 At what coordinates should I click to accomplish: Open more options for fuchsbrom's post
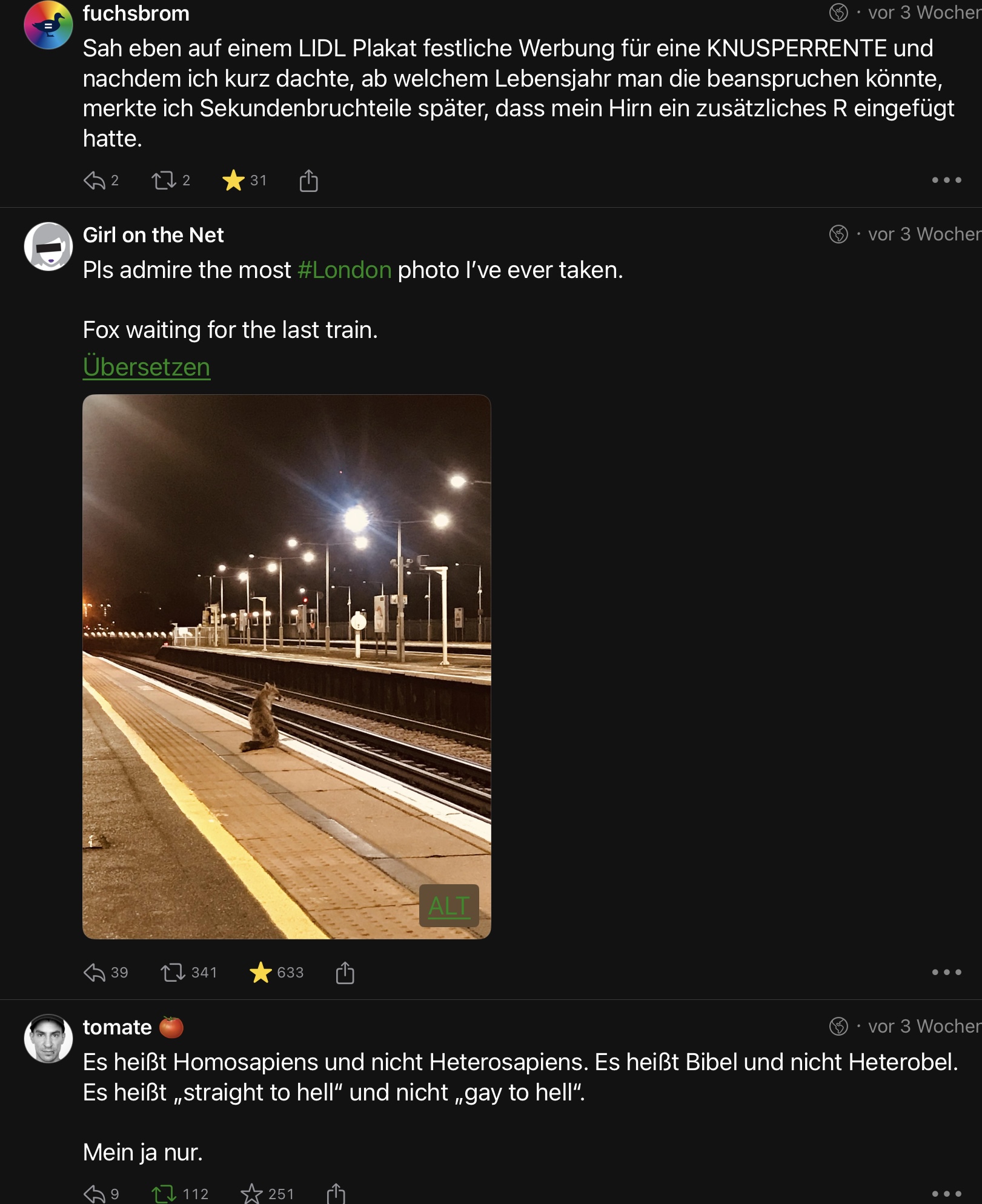[946, 180]
